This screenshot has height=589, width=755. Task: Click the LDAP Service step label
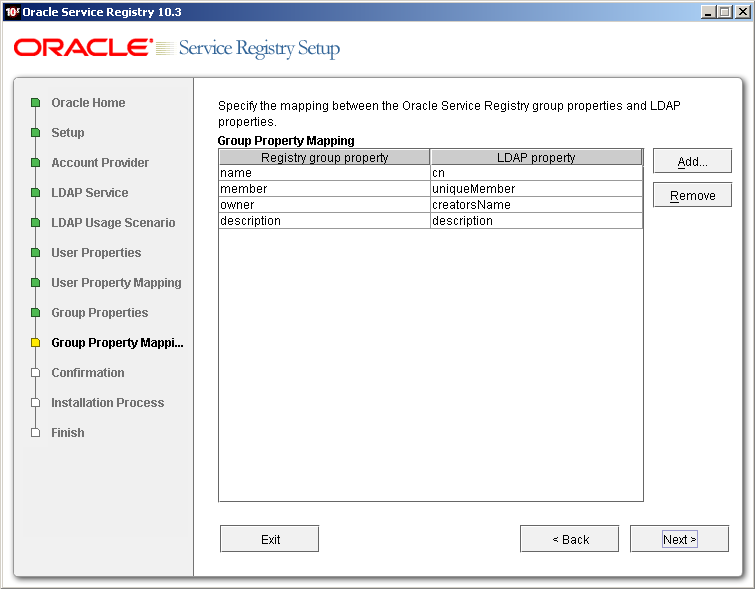[90, 193]
